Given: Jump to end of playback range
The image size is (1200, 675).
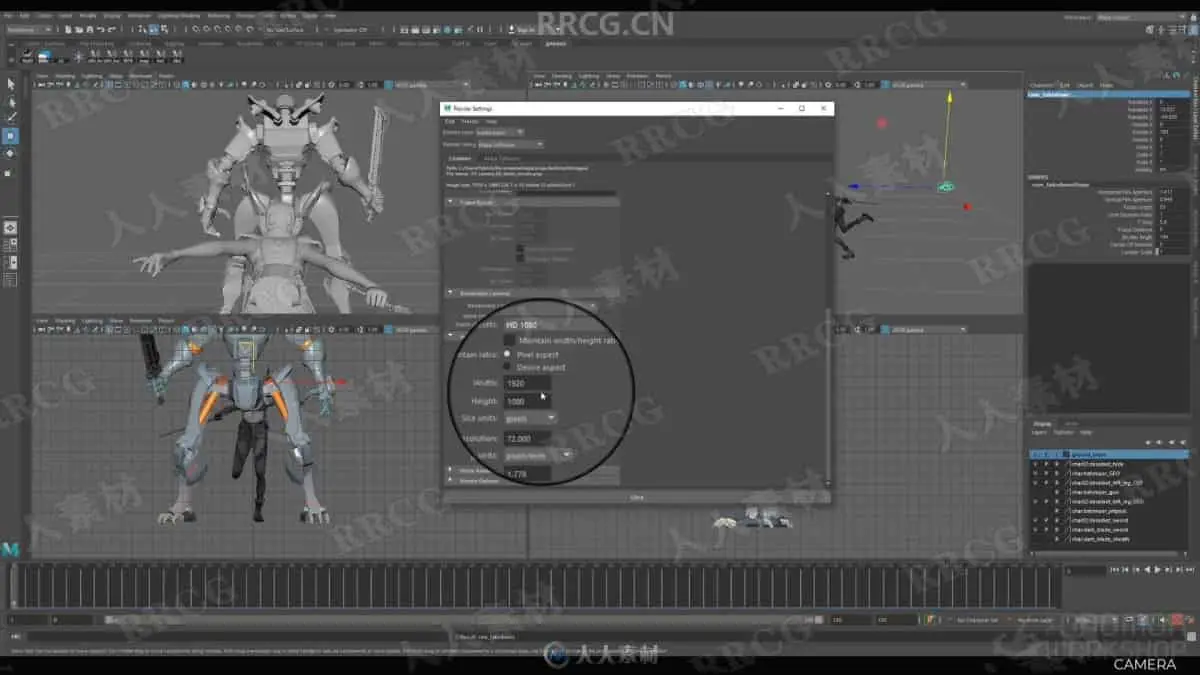Looking at the screenshot, I should click(1189, 570).
